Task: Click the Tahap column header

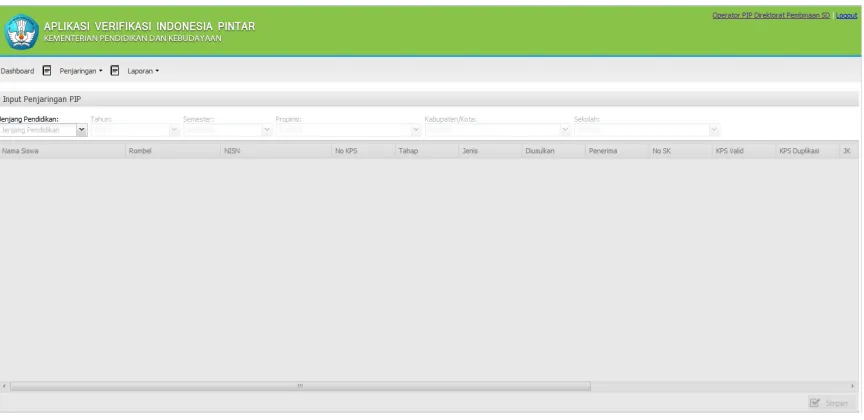Action: coord(427,151)
